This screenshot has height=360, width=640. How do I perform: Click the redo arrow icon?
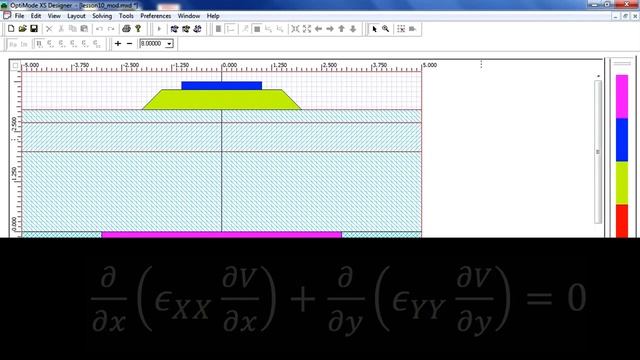(x=111, y=29)
